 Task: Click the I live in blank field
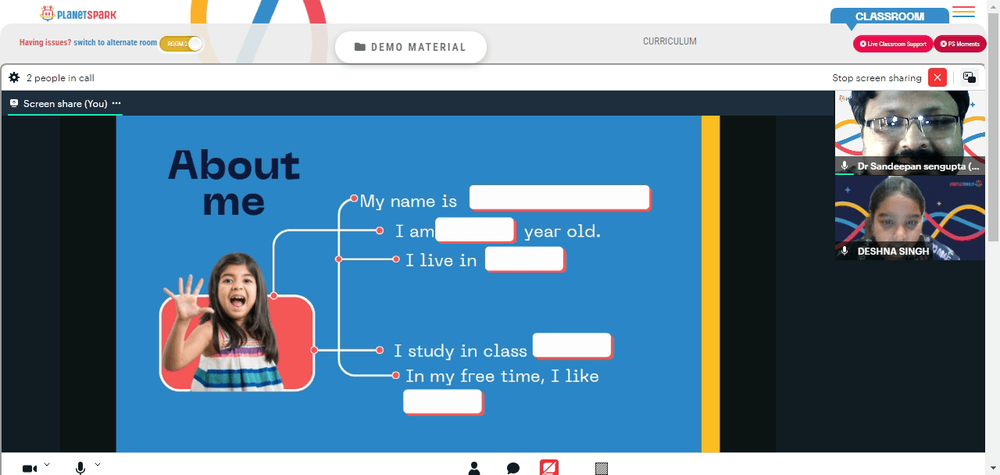coord(525,259)
